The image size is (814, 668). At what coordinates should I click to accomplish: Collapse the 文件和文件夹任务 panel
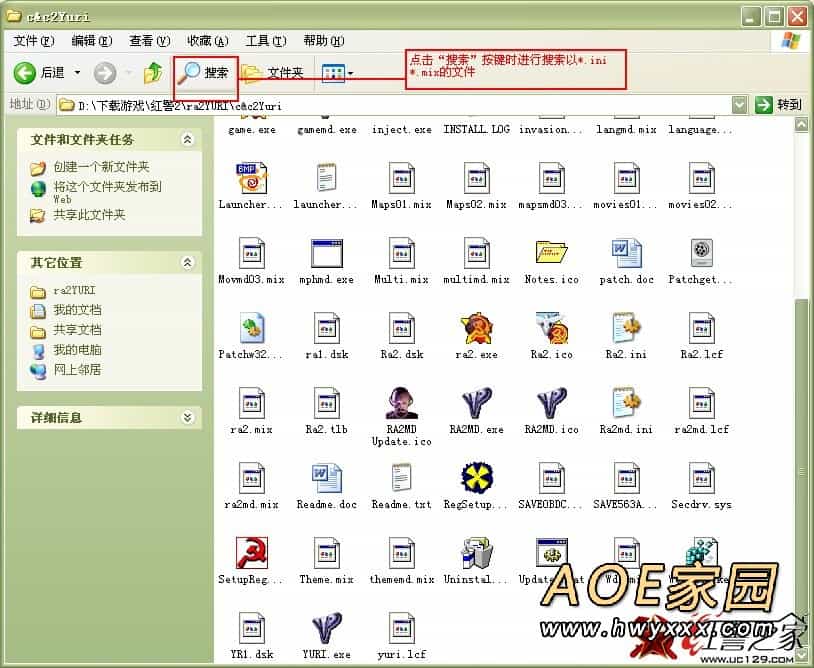click(187, 140)
